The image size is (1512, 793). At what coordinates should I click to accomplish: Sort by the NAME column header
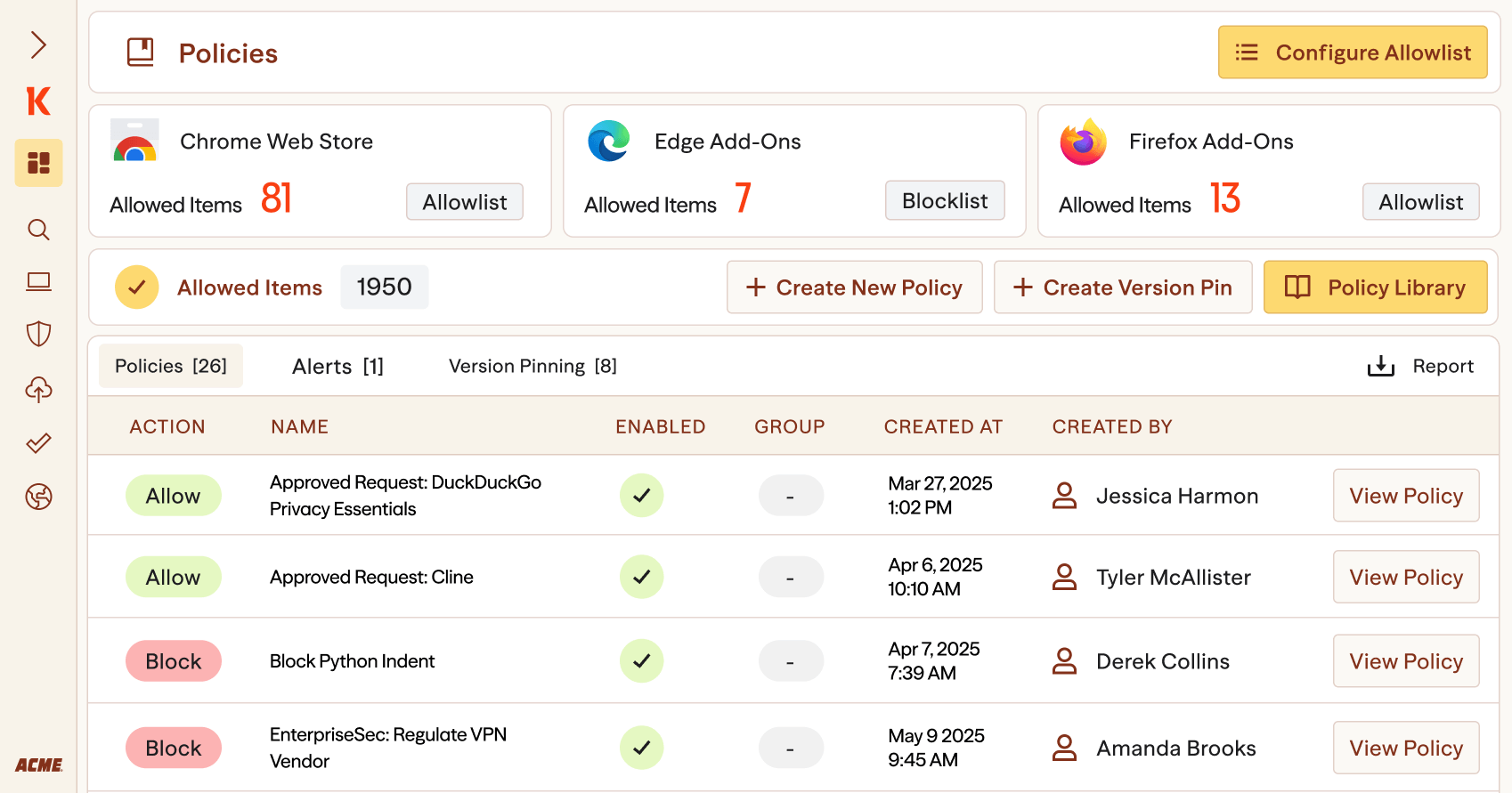300,427
